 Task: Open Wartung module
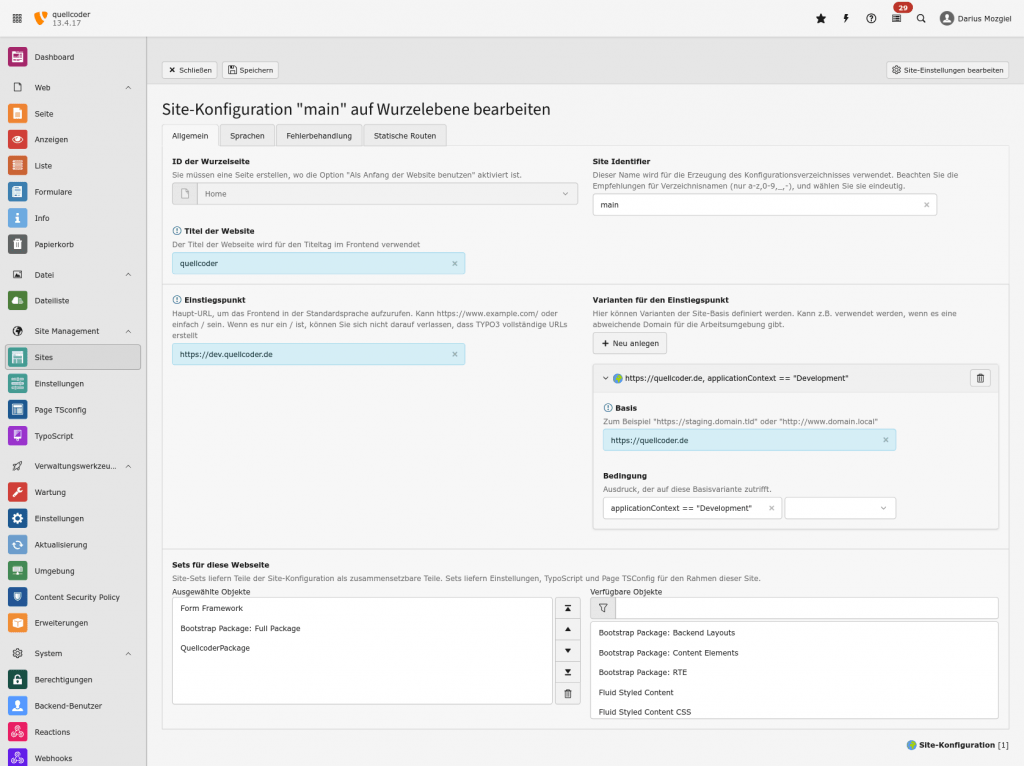tap(73, 492)
